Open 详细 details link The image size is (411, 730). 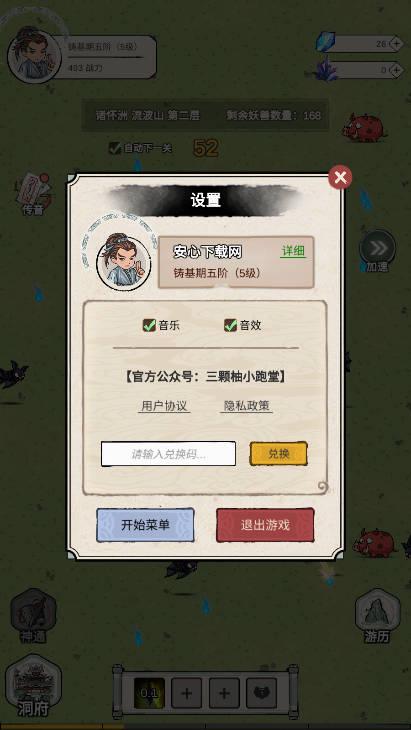[x=293, y=251]
